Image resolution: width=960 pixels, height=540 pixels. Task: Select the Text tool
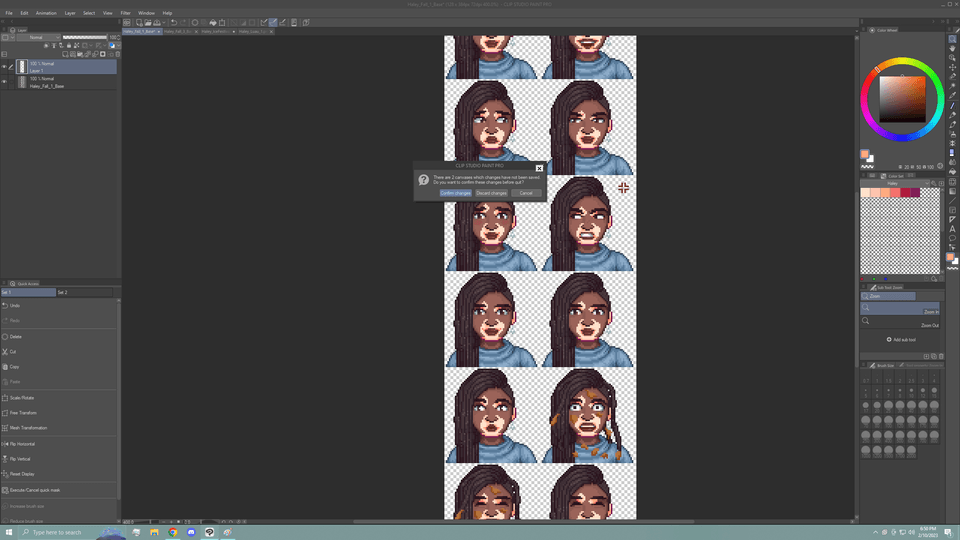pos(953,228)
